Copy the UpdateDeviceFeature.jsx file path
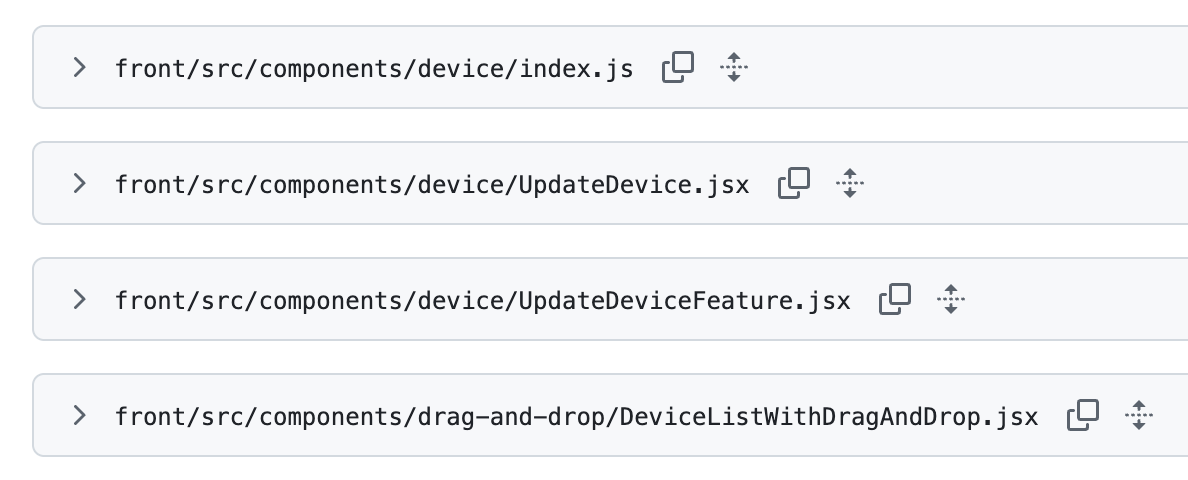 (x=895, y=299)
